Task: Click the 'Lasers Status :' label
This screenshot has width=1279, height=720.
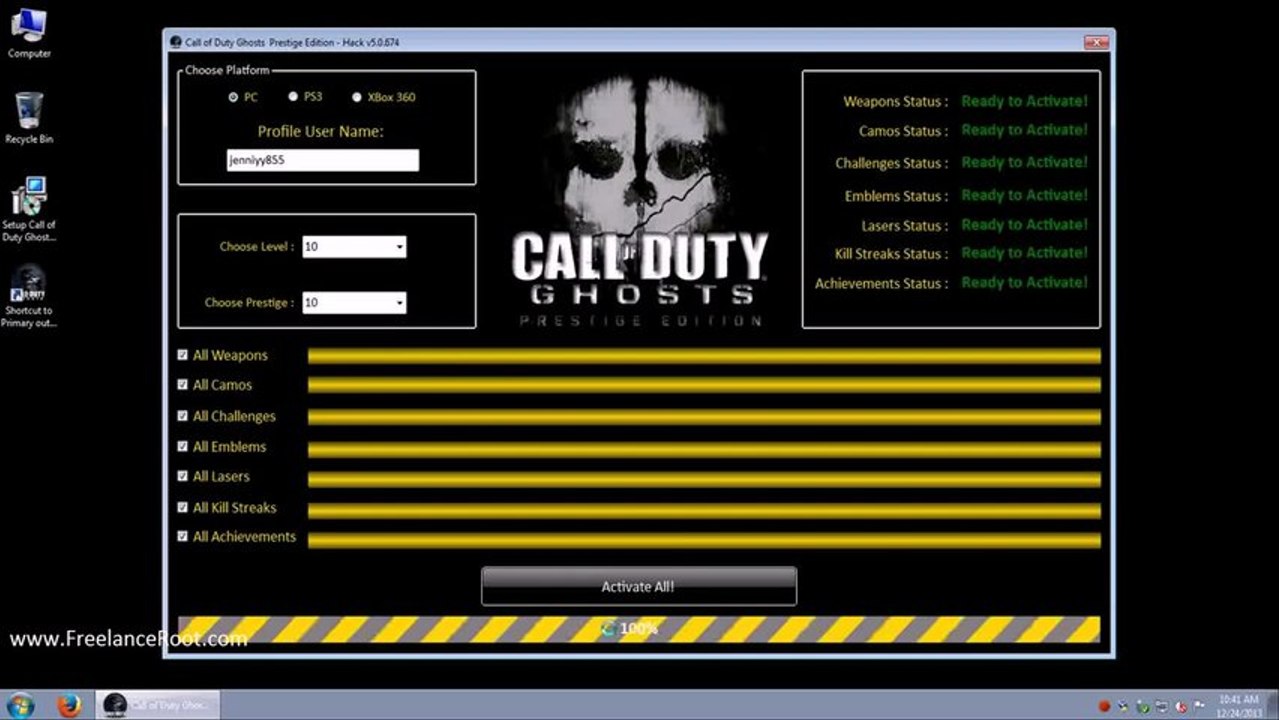Action: [x=905, y=226]
